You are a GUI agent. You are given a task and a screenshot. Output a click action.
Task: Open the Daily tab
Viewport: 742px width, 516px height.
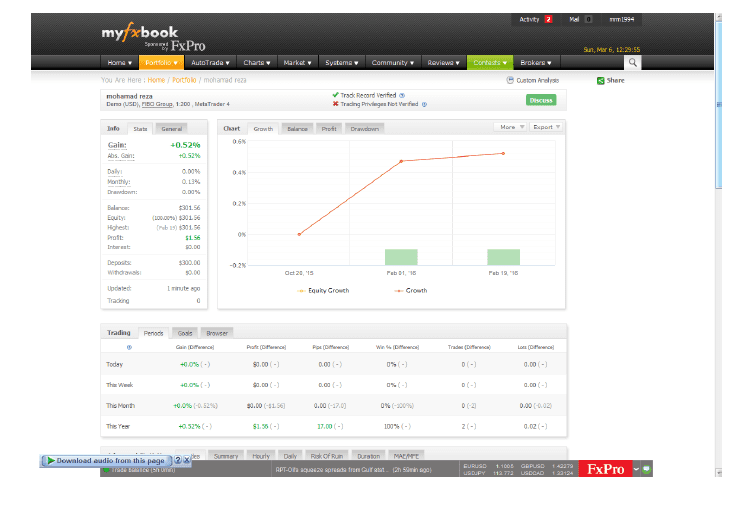pyautogui.click(x=290, y=456)
